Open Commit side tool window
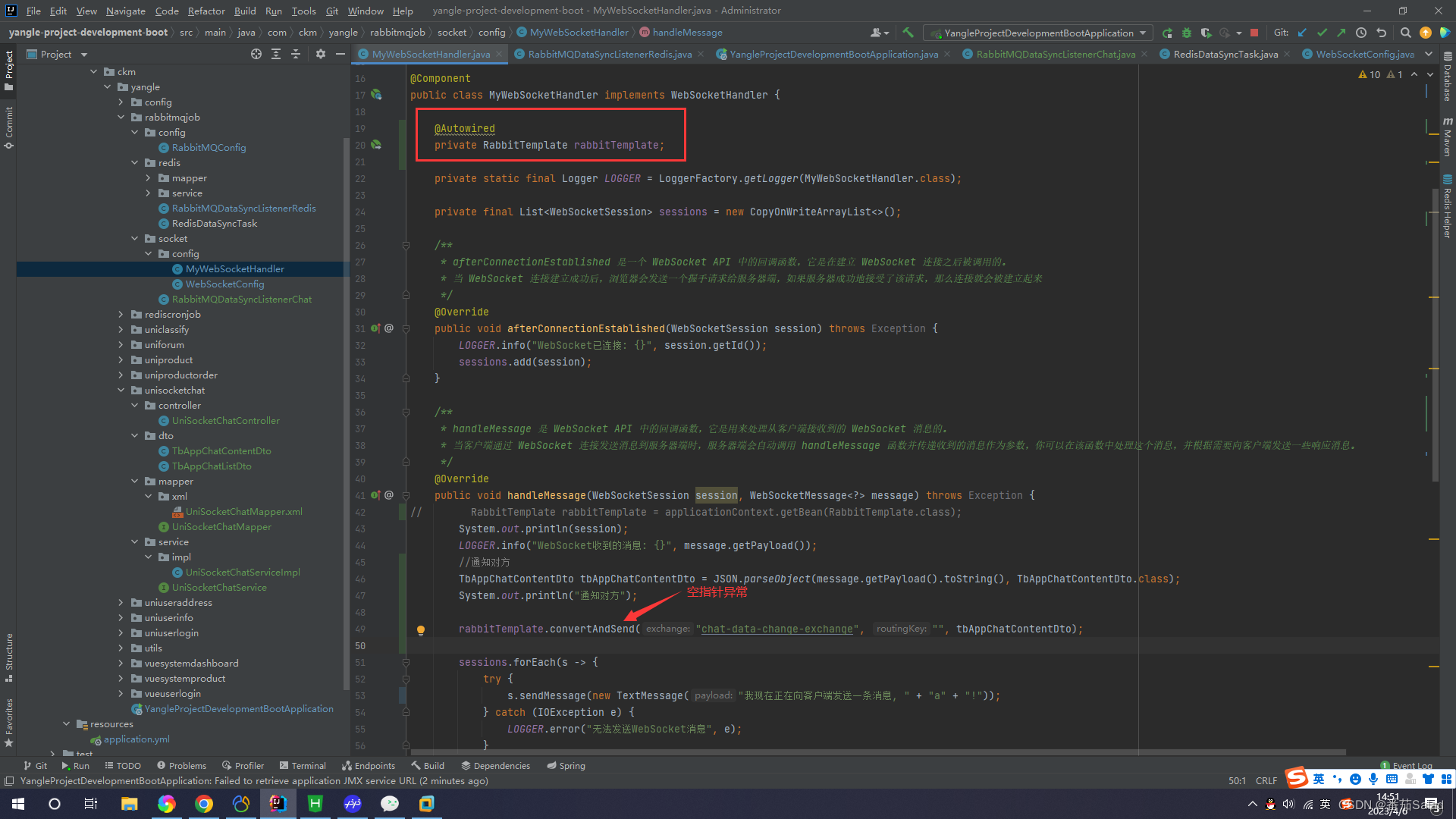The height and width of the screenshot is (819, 1456). pyautogui.click(x=8, y=127)
